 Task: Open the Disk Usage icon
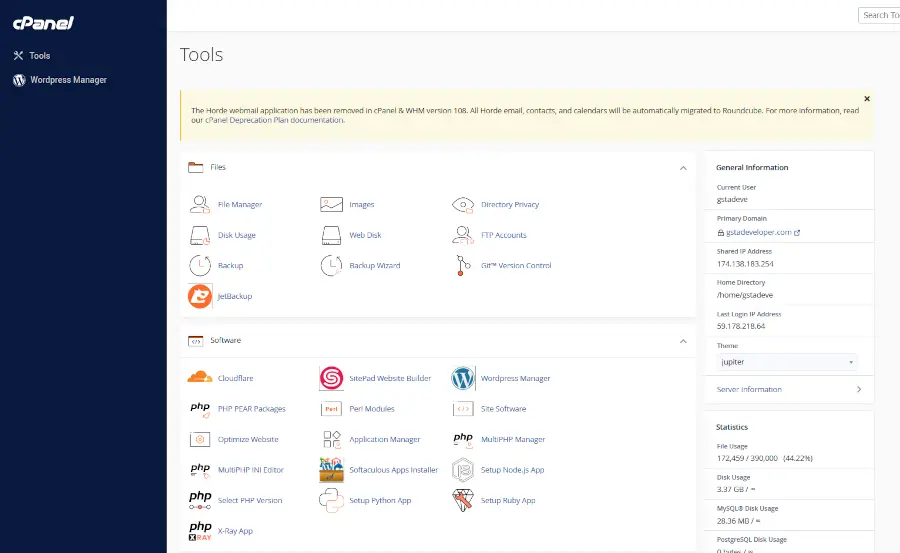[200, 235]
